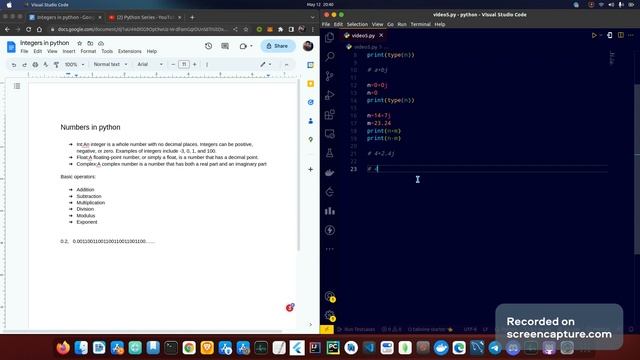Open document outline in Google Docs

[x=17, y=86]
